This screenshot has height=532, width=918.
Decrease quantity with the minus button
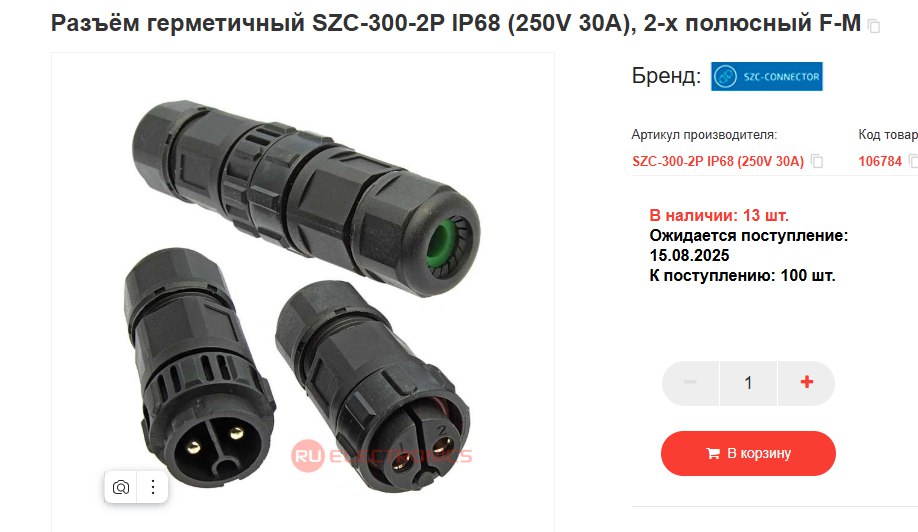[x=690, y=383]
